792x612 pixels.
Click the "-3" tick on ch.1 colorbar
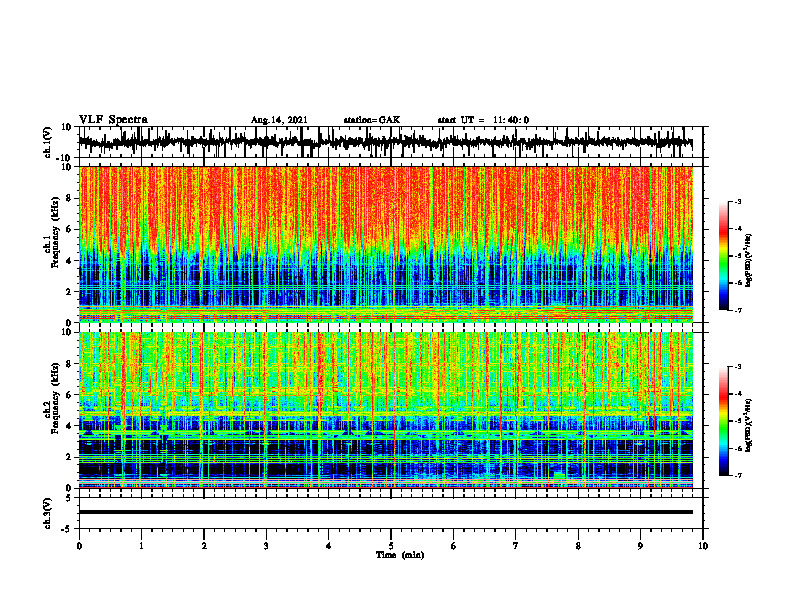coord(738,202)
